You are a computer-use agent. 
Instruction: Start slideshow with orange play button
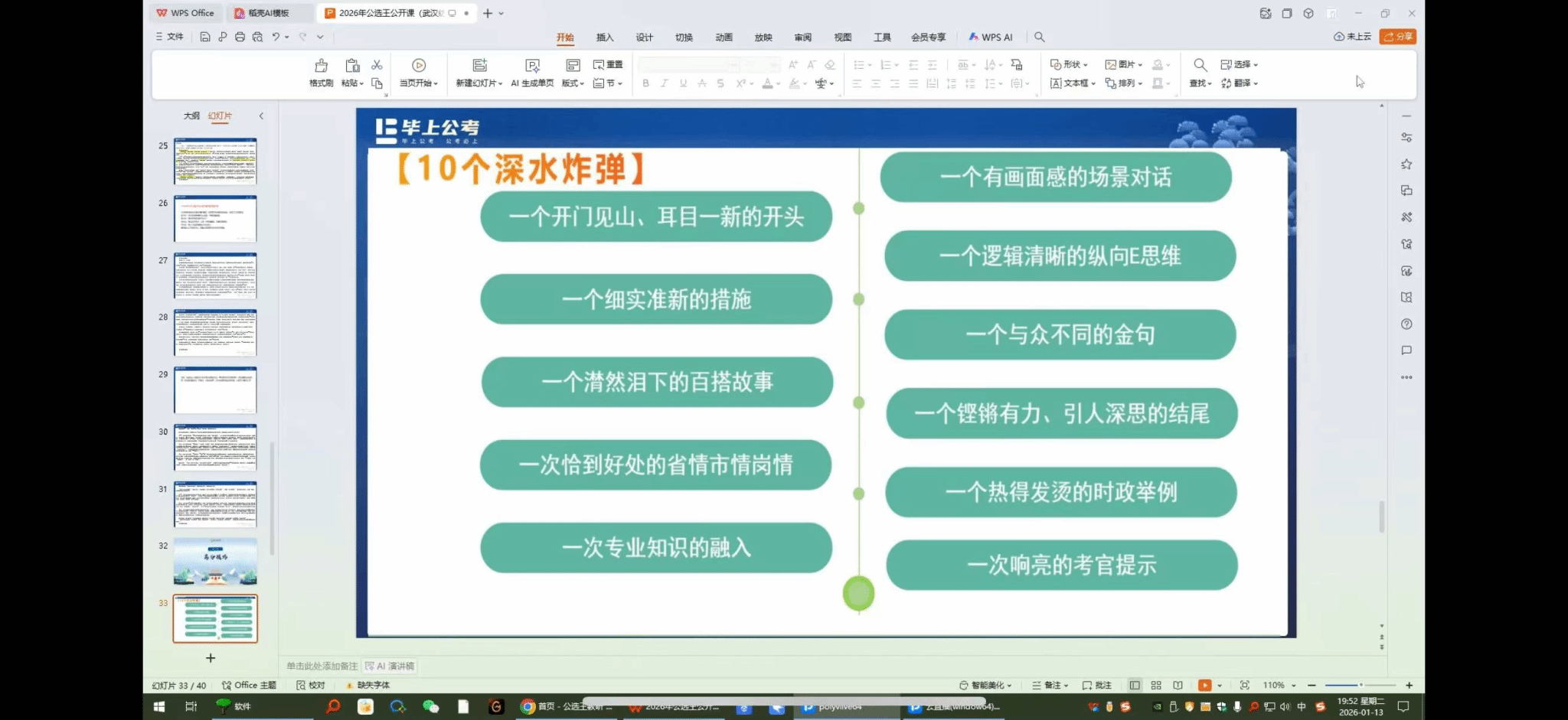click(x=1204, y=685)
